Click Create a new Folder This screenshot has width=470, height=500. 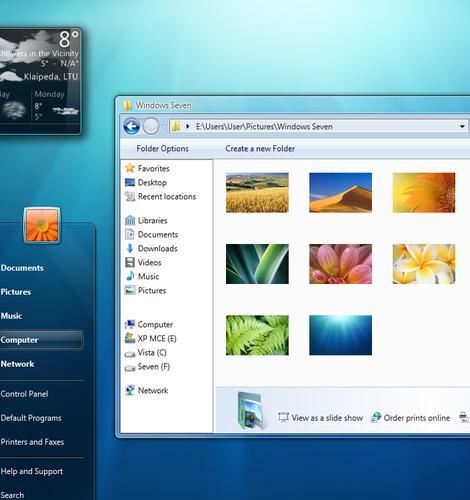(260, 149)
